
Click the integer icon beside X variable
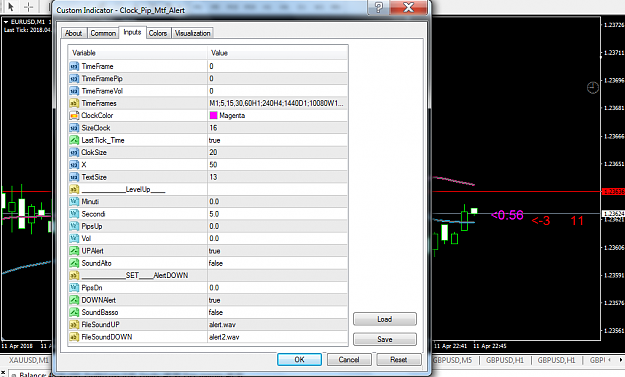(x=74, y=165)
